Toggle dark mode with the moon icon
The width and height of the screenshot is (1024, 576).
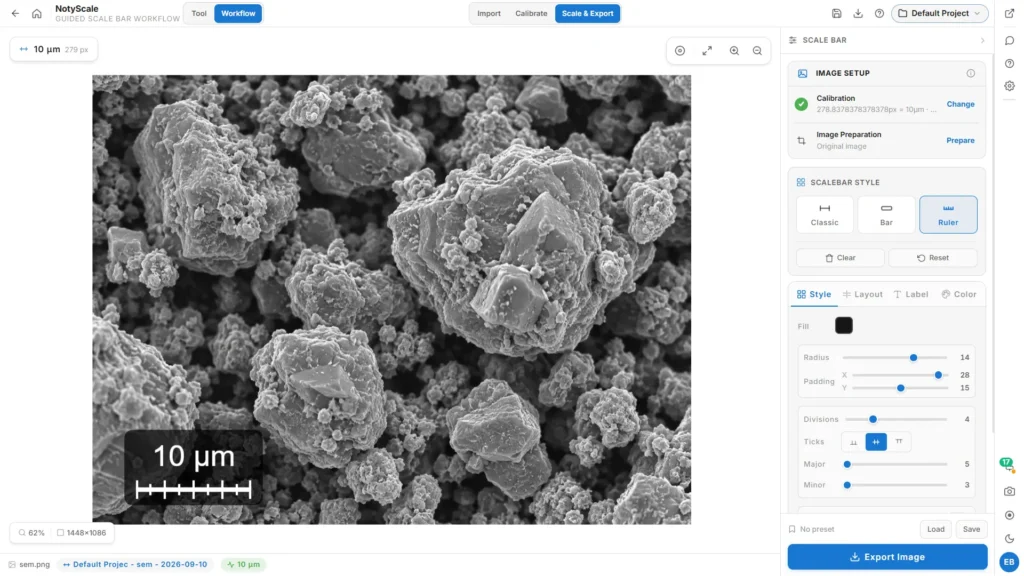pyautogui.click(x=1010, y=539)
